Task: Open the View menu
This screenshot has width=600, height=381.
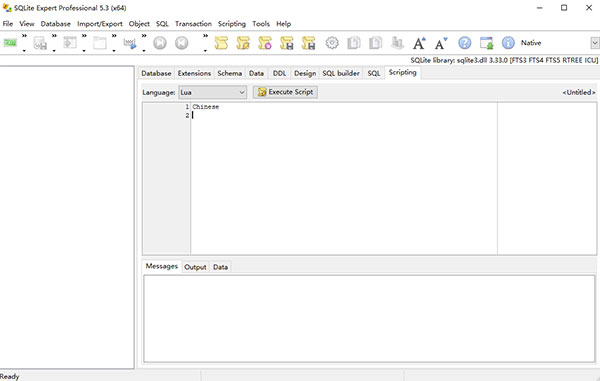Action: (x=27, y=24)
